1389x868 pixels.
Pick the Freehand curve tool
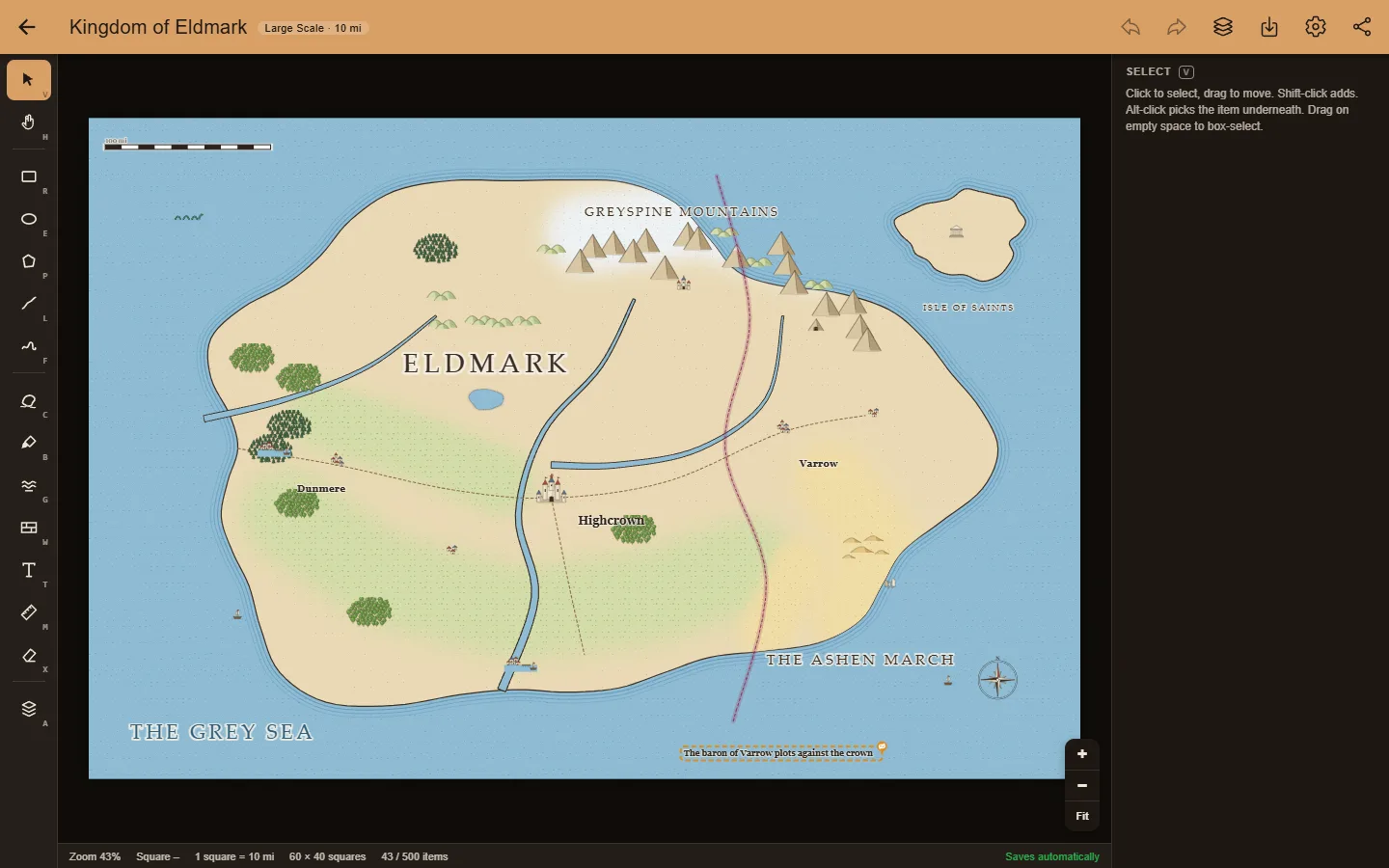(x=29, y=346)
